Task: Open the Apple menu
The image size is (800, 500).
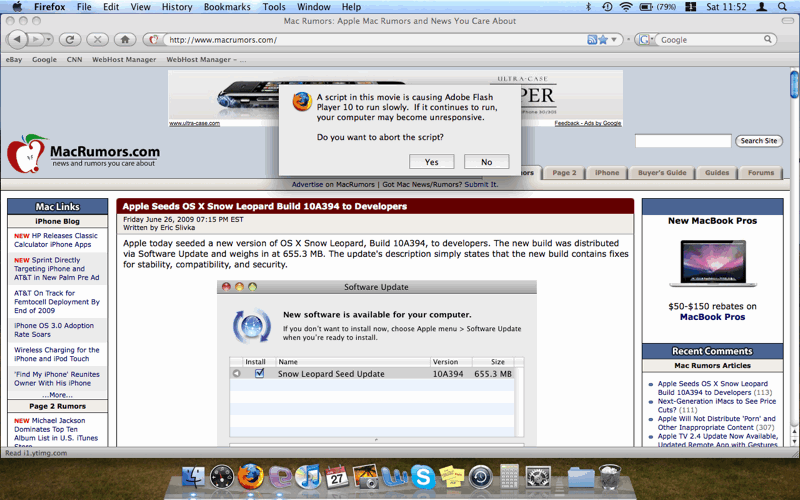Action: pyautogui.click(x=17, y=7)
